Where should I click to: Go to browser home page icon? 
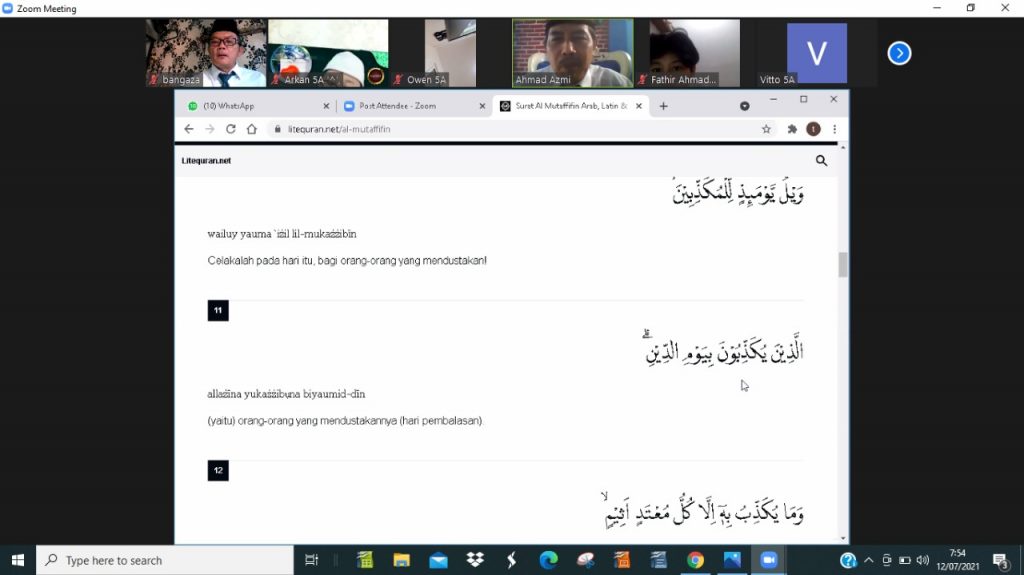click(252, 129)
